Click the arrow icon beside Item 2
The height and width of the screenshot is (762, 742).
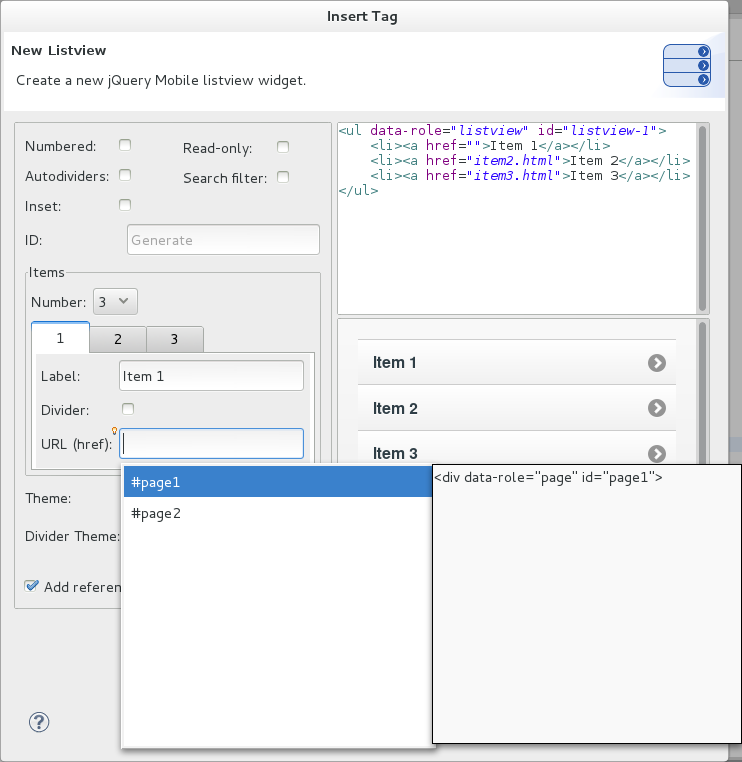[656, 408]
